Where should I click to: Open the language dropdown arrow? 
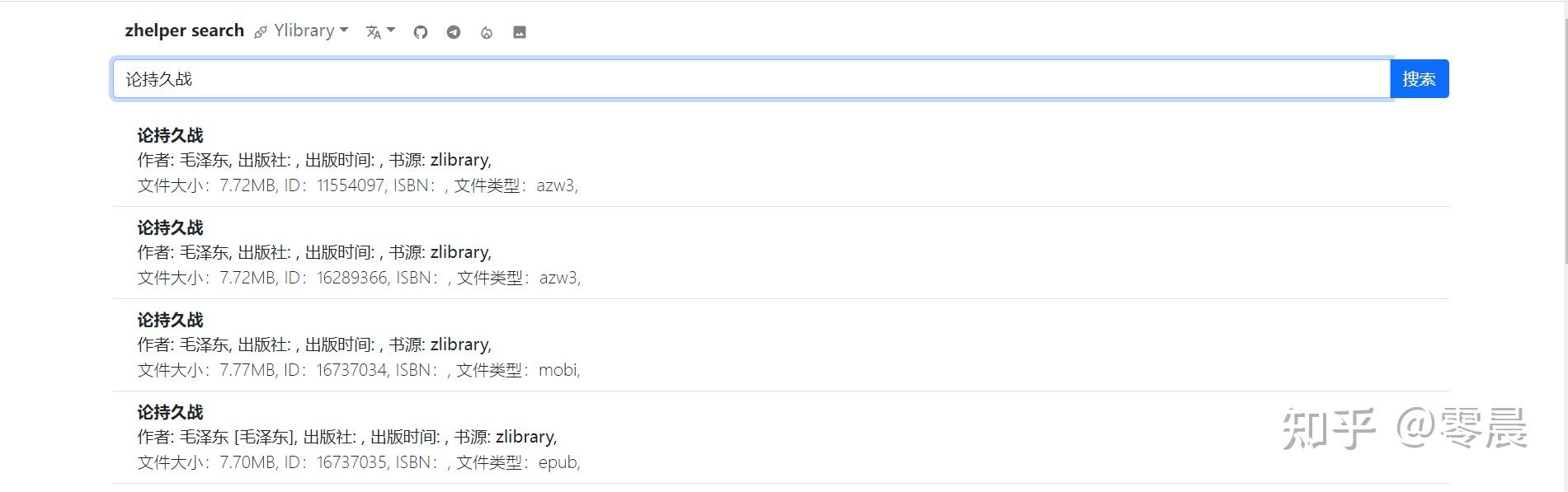tap(391, 30)
